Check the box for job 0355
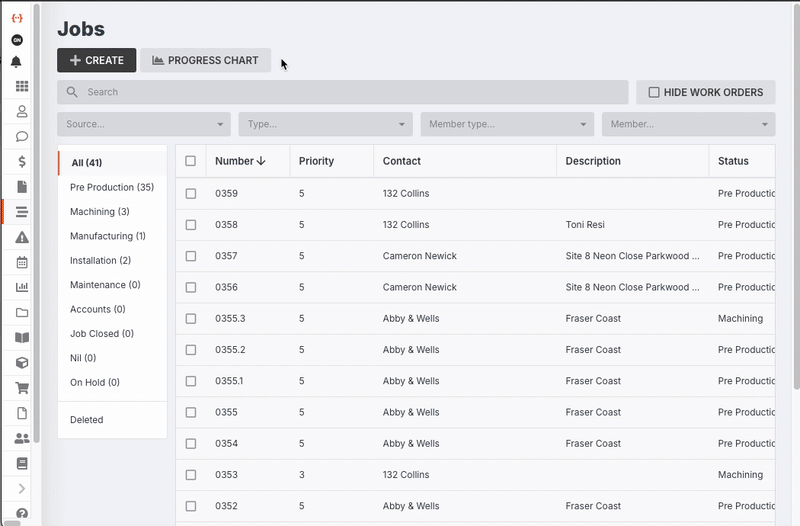The height and width of the screenshot is (526, 800). click(191, 412)
